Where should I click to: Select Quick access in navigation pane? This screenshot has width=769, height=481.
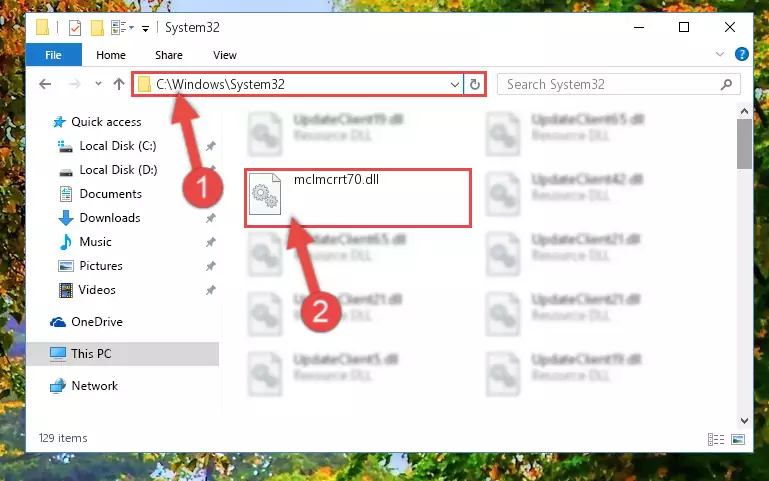pos(106,122)
